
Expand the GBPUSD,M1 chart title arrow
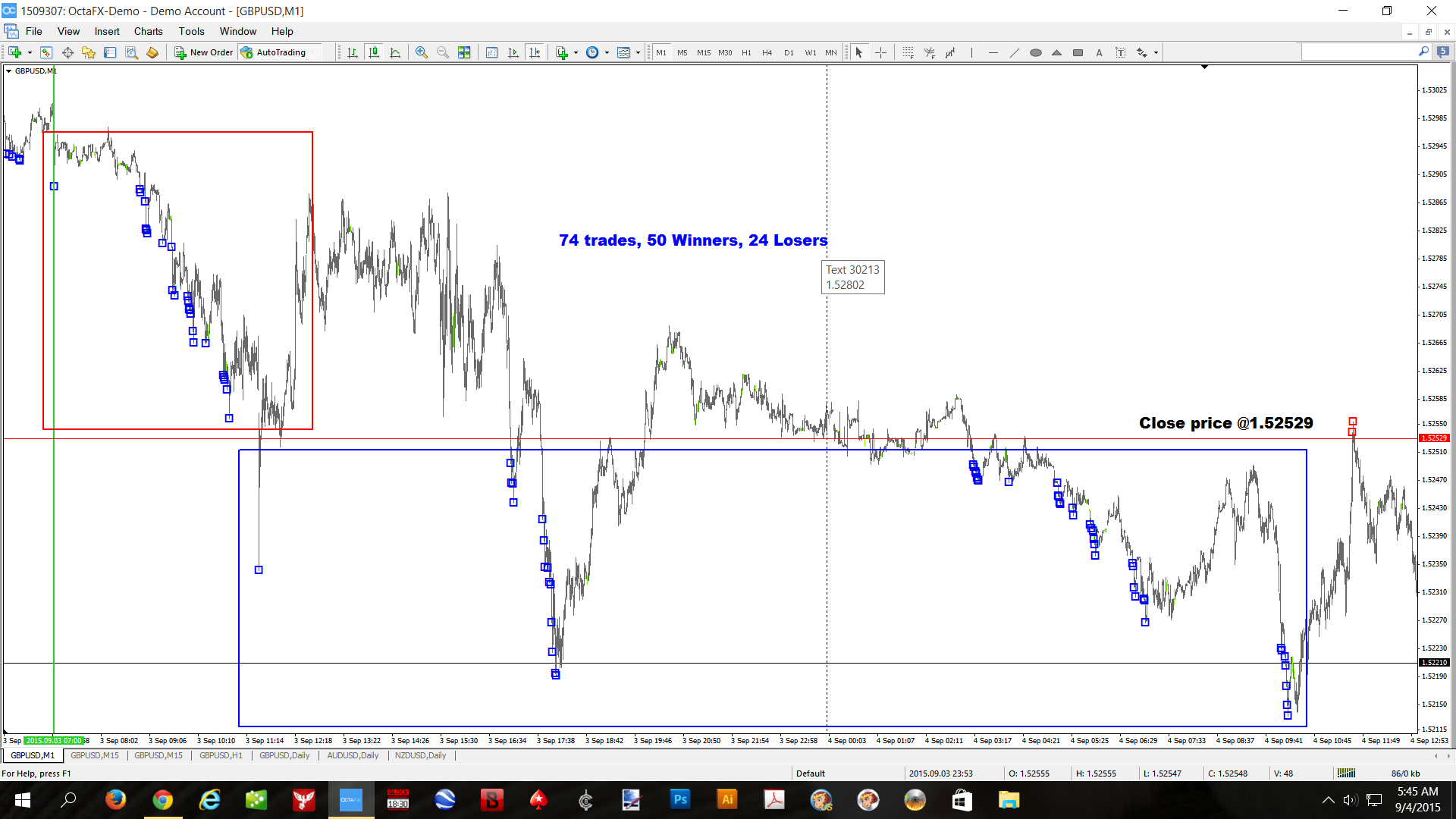pos(8,71)
